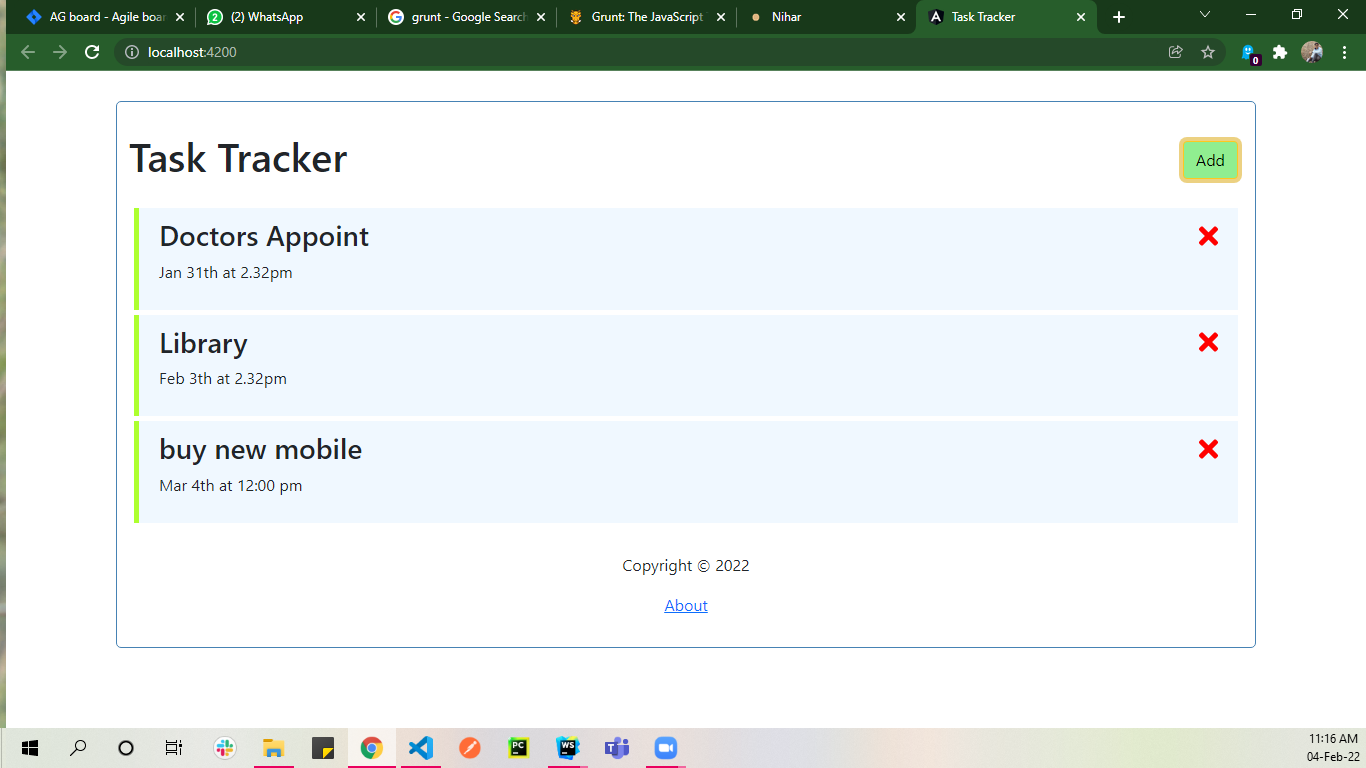Open Chrome profile avatar
The width and height of the screenshot is (1366, 768).
[1311, 52]
